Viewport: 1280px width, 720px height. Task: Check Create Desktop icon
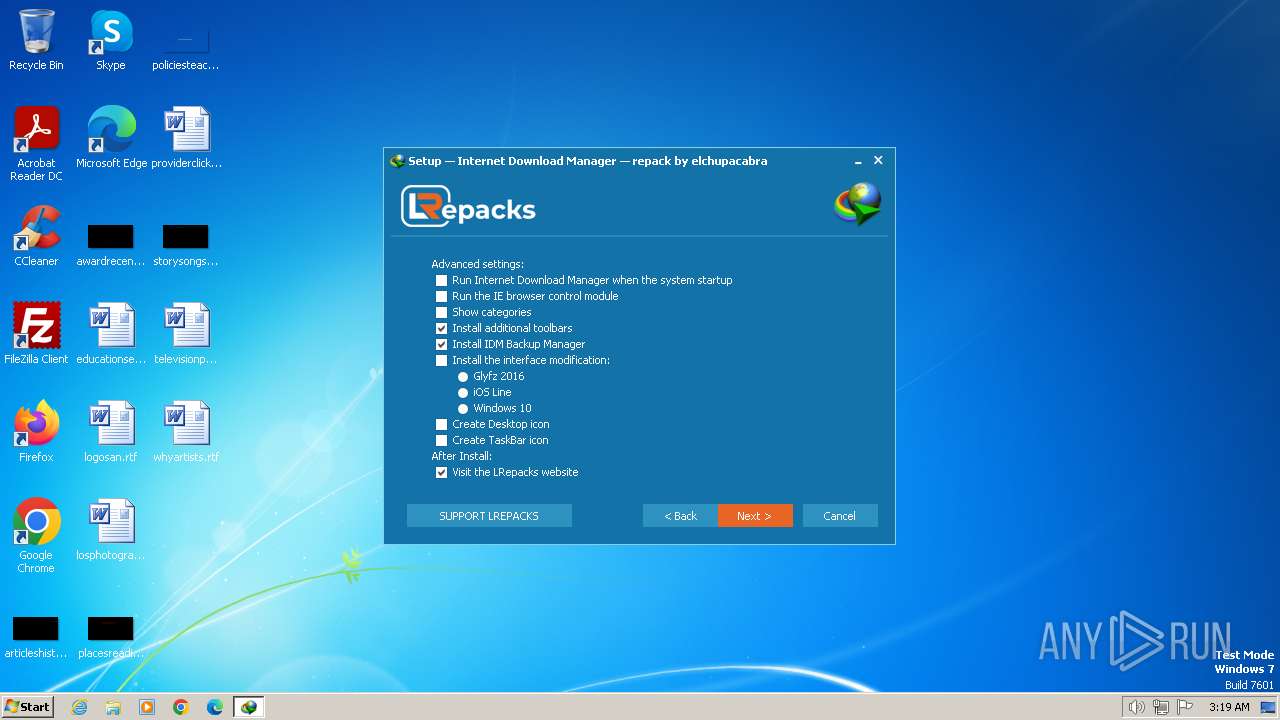[x=441, y=425]
